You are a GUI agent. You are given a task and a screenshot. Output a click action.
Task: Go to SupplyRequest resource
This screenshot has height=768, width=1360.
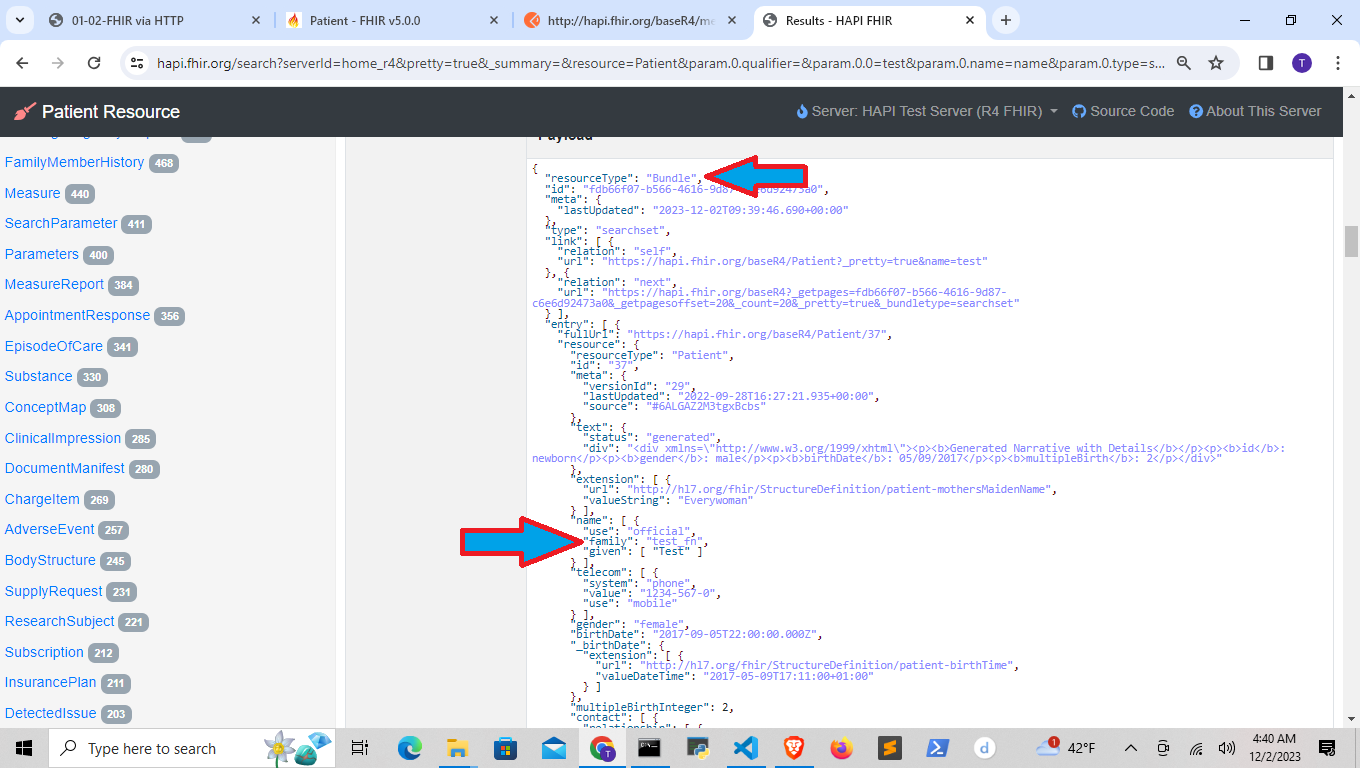[x=54, y=591]
